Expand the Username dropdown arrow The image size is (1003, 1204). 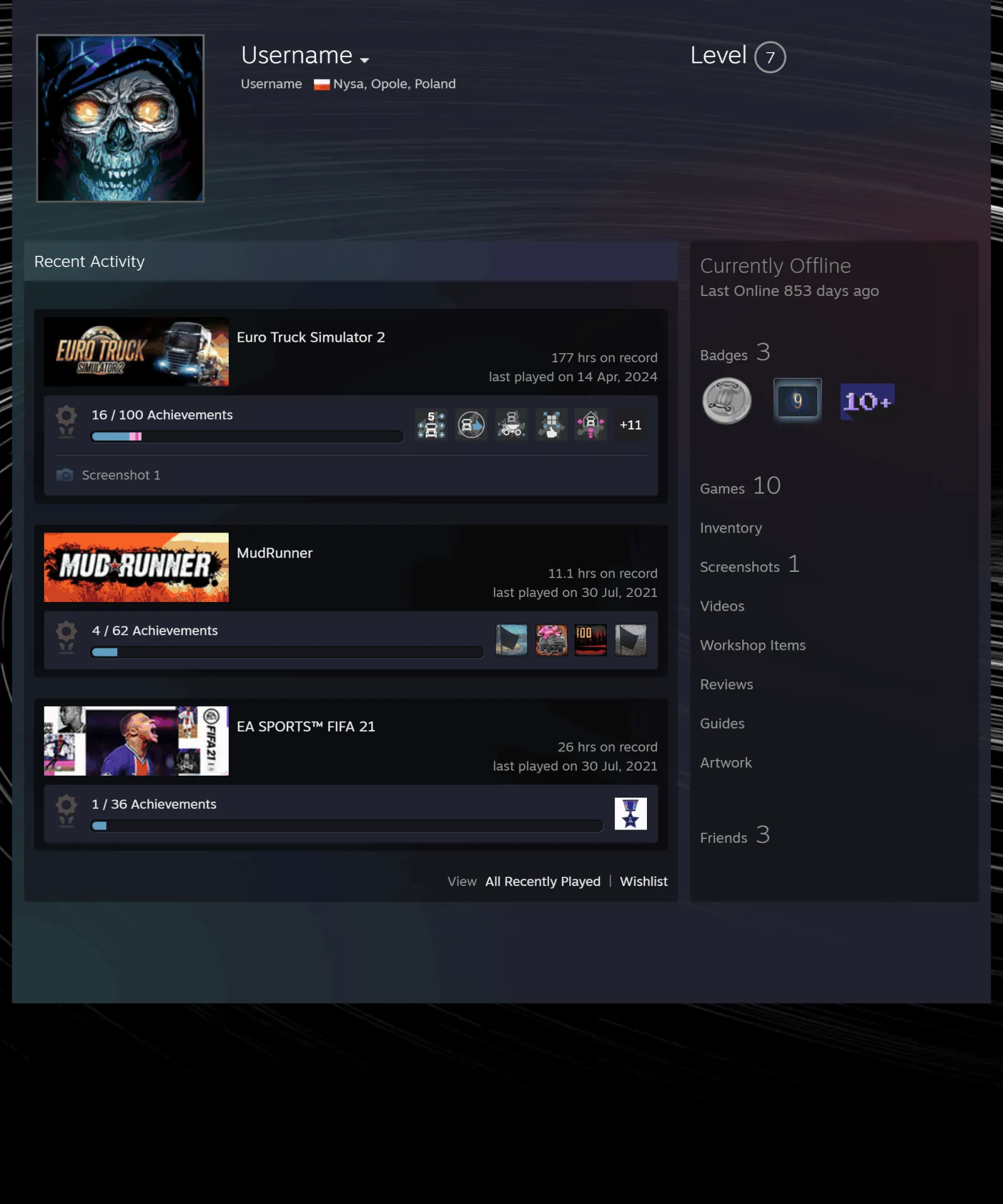[364, 60]
